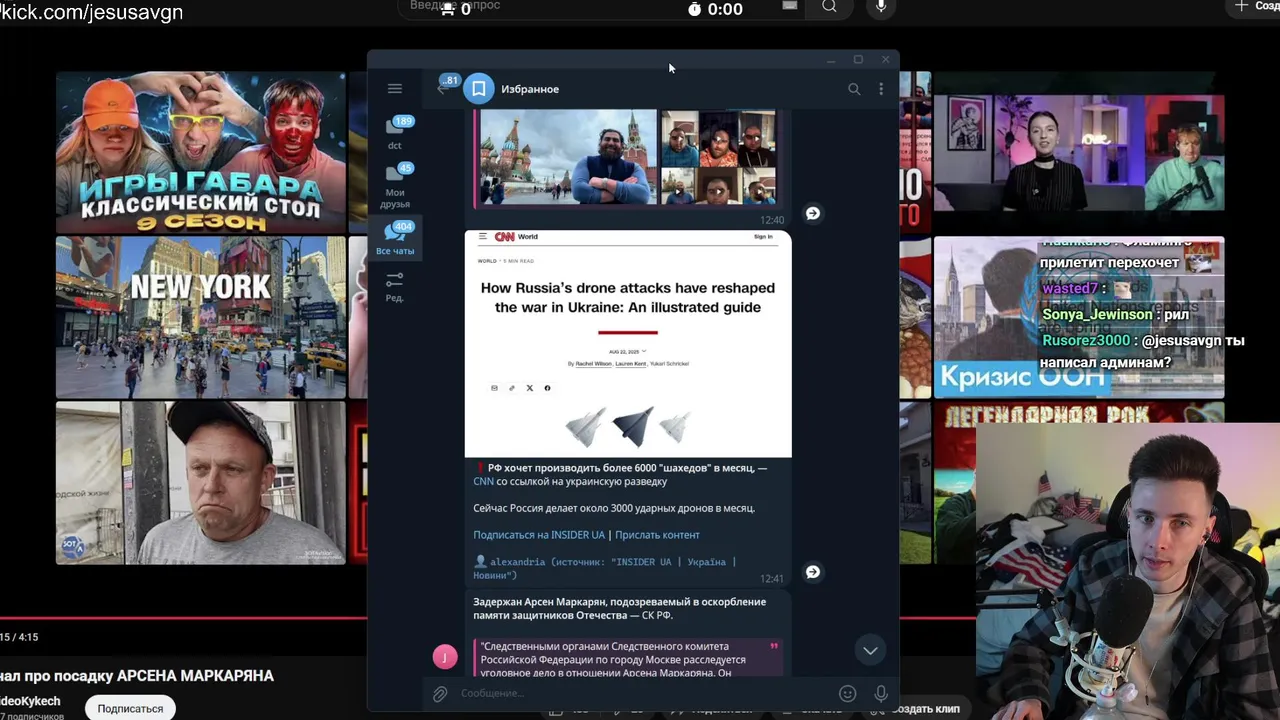The image size is (1280, 720).
Task: Forward the Moscow photo message
Action: pyautogui.click(x=813, y=213)
